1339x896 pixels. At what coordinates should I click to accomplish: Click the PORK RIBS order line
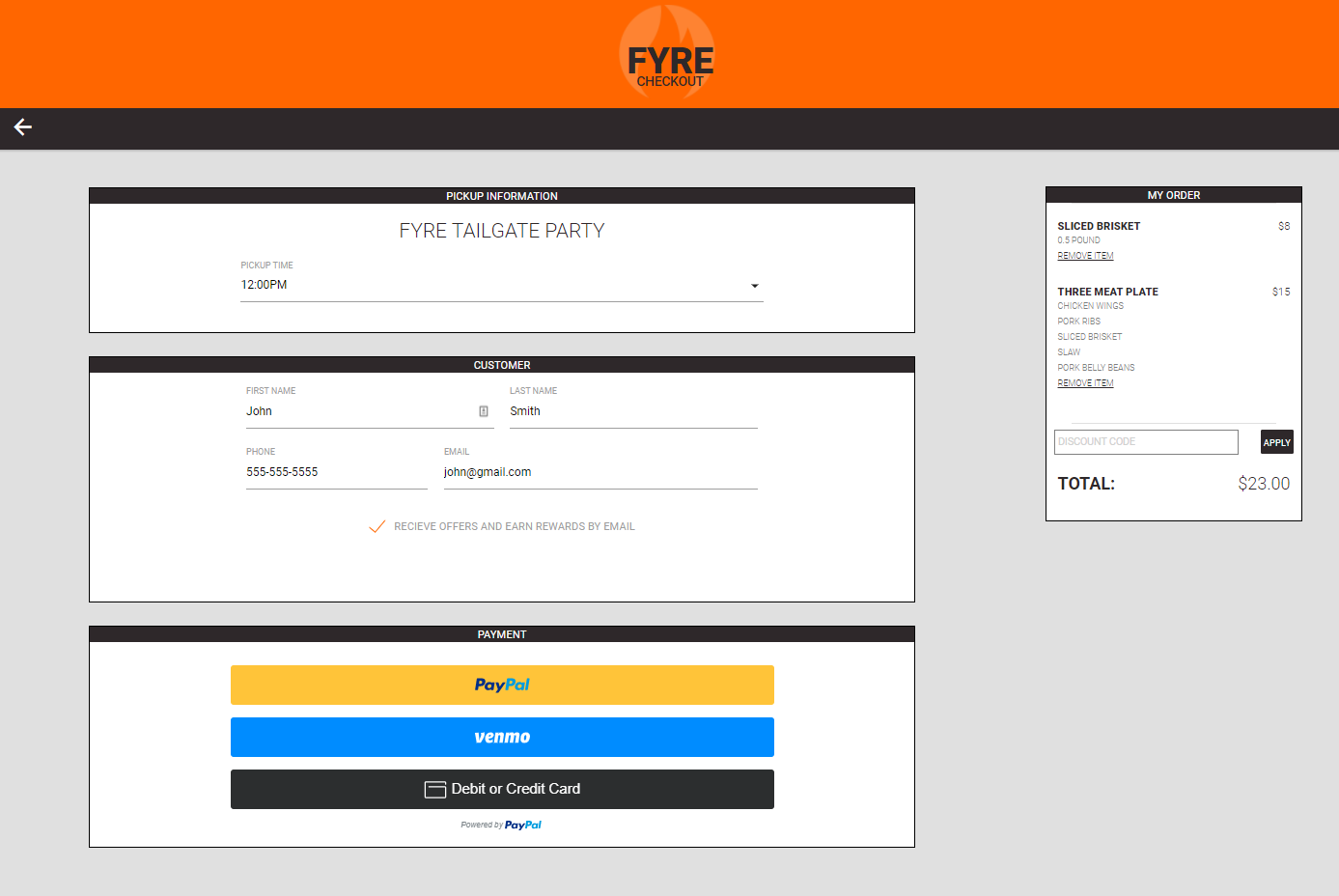click(1078, 322)
